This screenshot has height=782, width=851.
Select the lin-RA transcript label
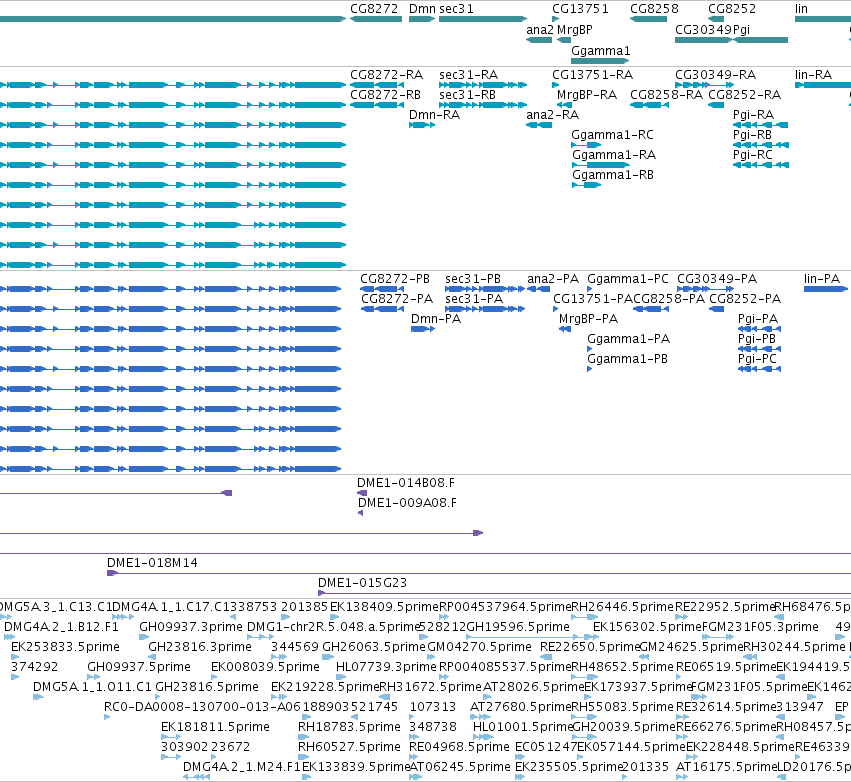pyautogui.click(x=813, y=74)
